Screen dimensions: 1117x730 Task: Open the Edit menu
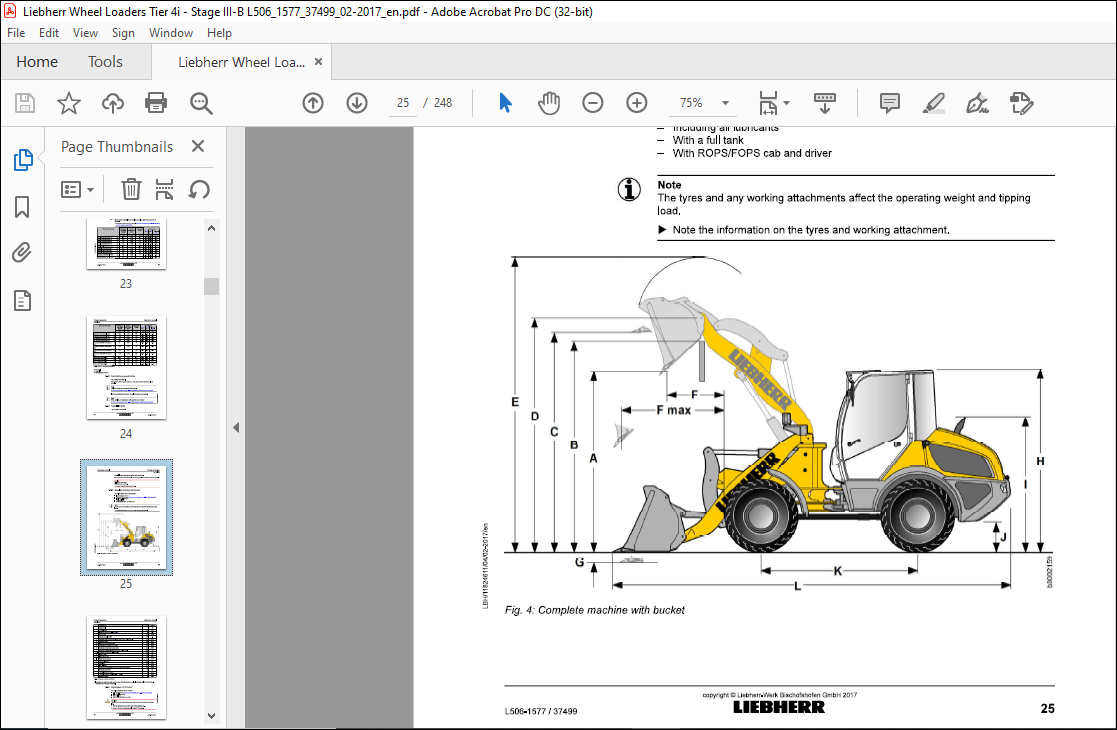[x=49, y=33]
